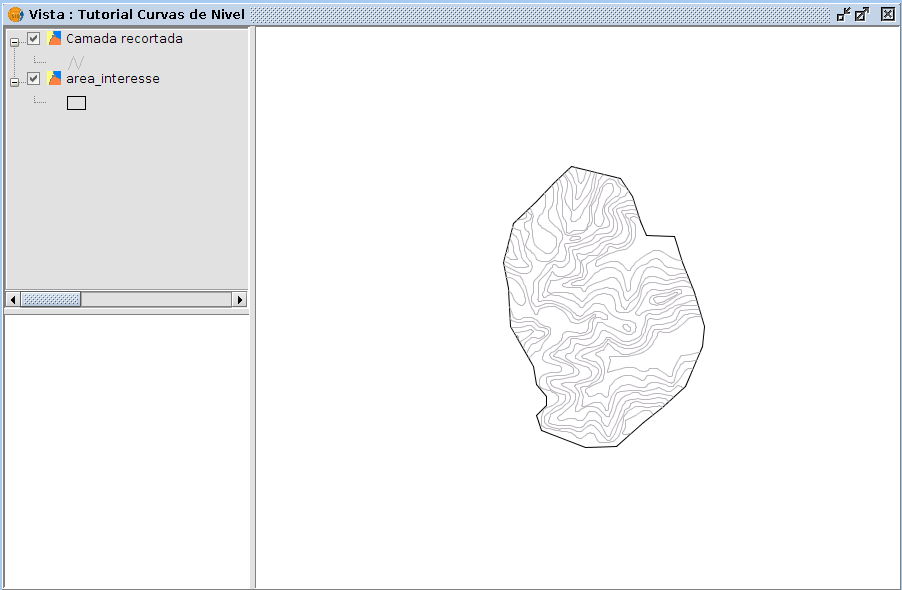Click the layer panel scrollbar right arrow
The height and width of the screenshot is (590, 902).
(240, 299)
